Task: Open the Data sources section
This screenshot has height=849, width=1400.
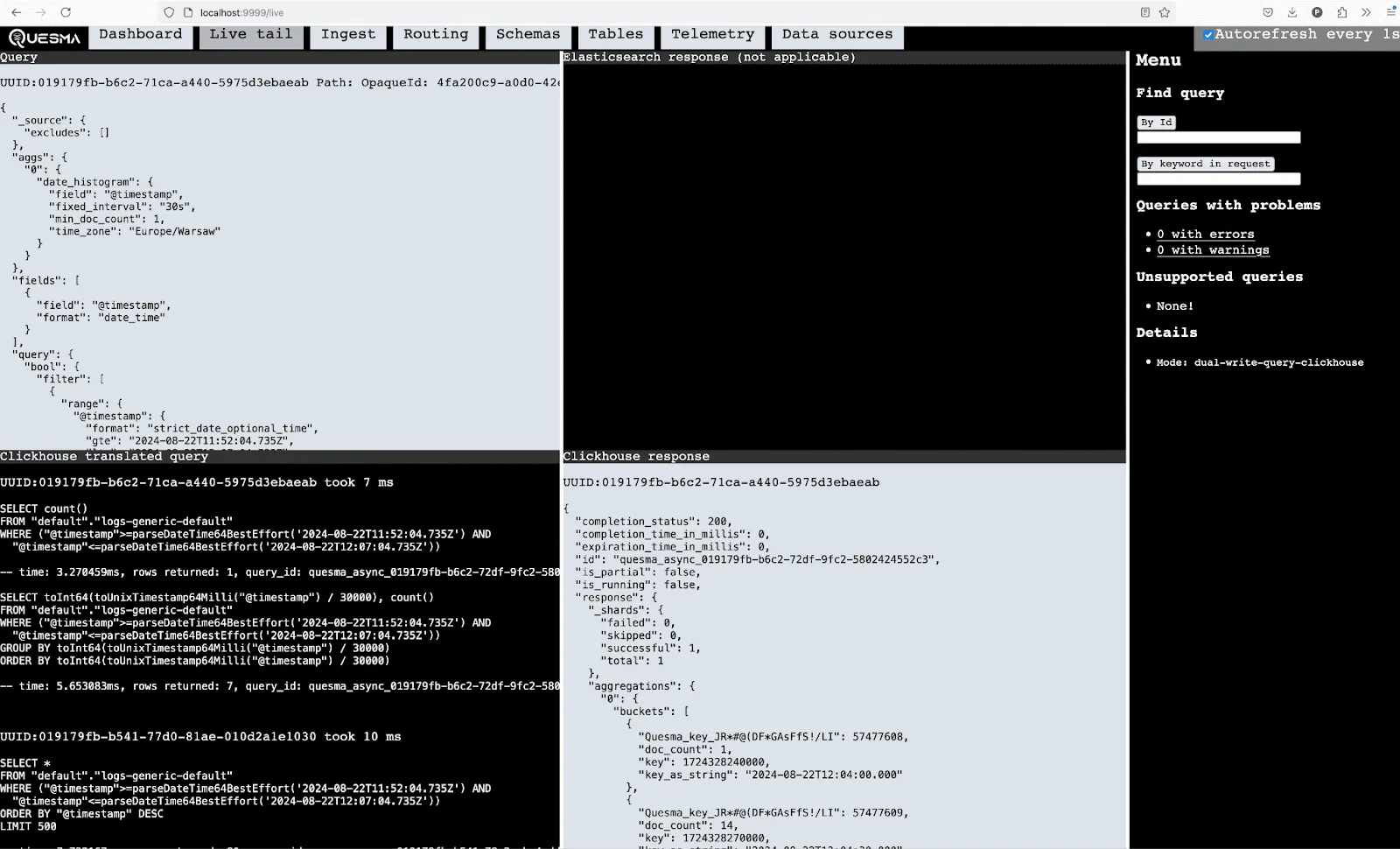Action: pos(836,34)
